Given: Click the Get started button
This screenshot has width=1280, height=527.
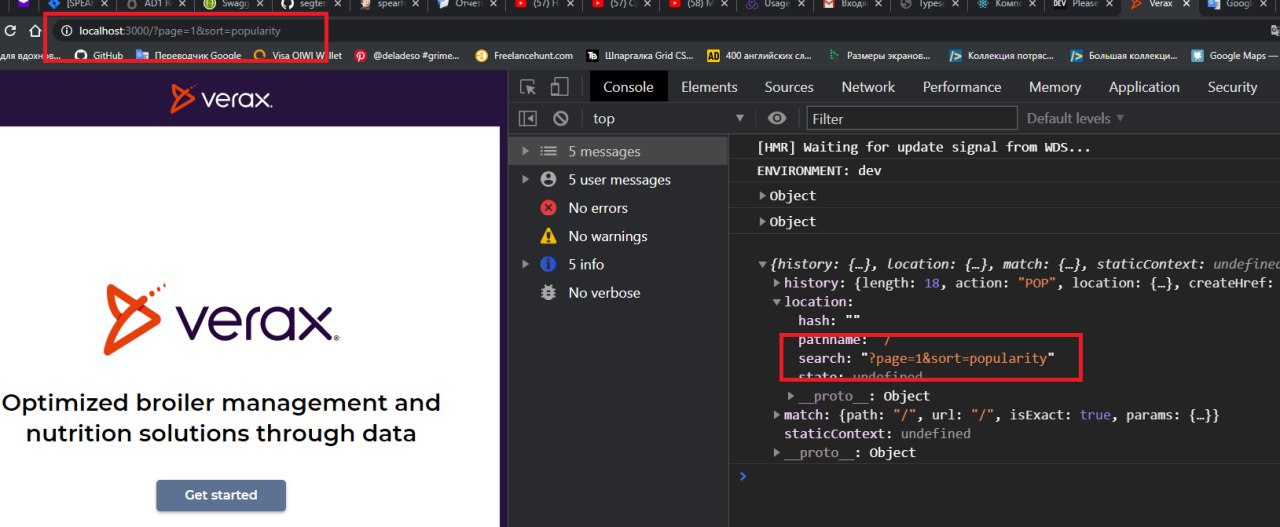Looking at the screenshot, I should 221,495.
